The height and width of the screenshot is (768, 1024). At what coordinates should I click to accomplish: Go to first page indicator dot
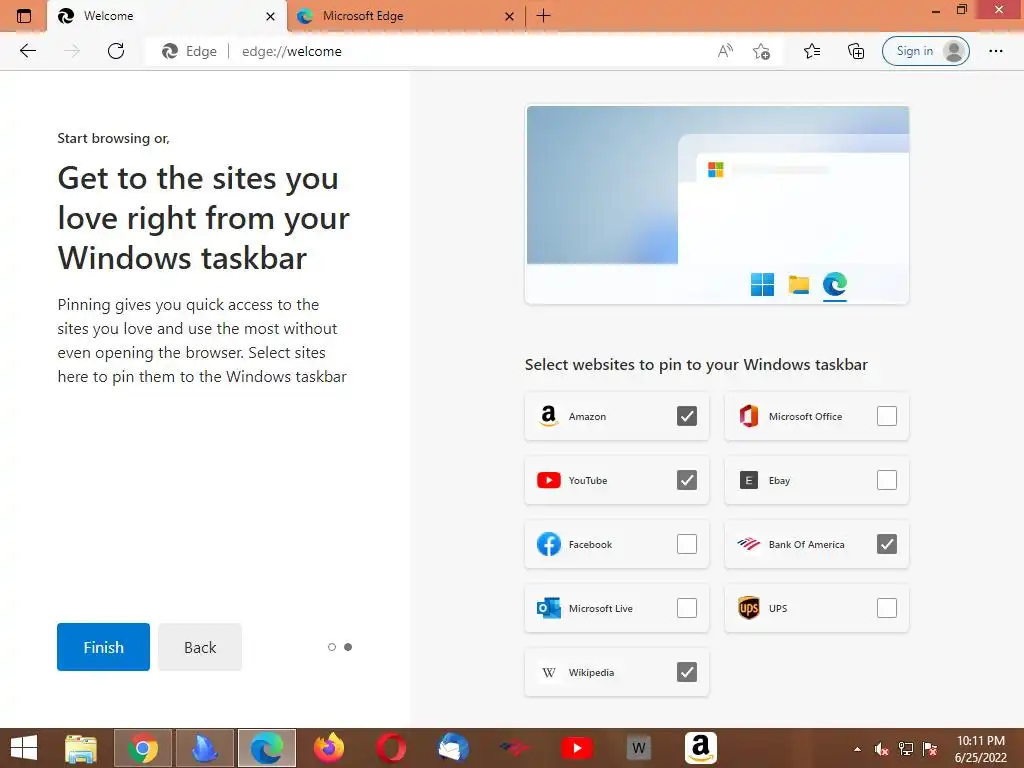(x=332, y=647)
